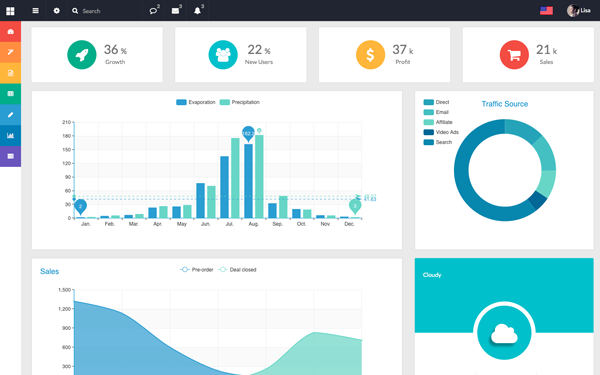Click the grid logo in top-left corner
This screenshot has height=375, width=600.
[x=10, y=11]
